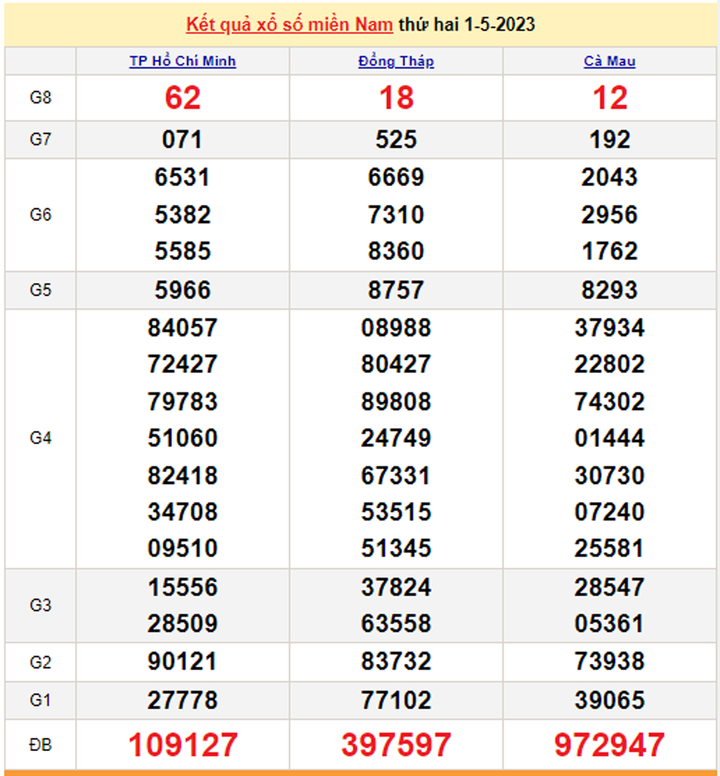
Task: Click the G6 number 7310
Action: [x=396, y=215]
